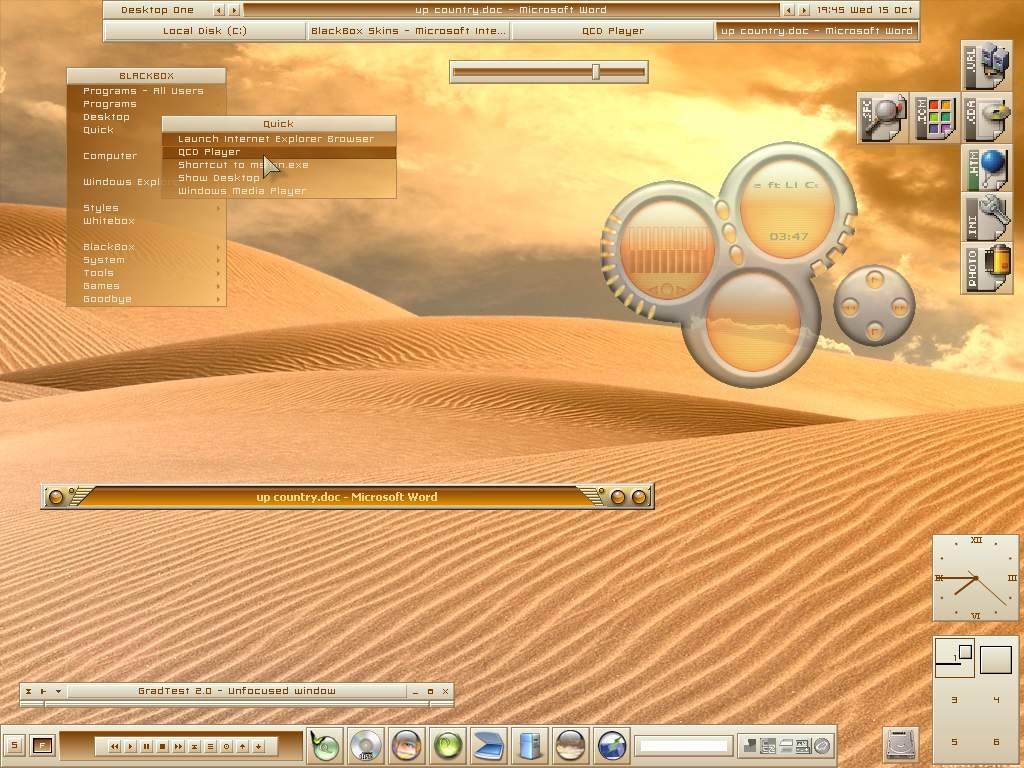This screenshot has height=768, width=1024.
Task: Click the up arrow button in player bar
Action: tap(243, 746)
